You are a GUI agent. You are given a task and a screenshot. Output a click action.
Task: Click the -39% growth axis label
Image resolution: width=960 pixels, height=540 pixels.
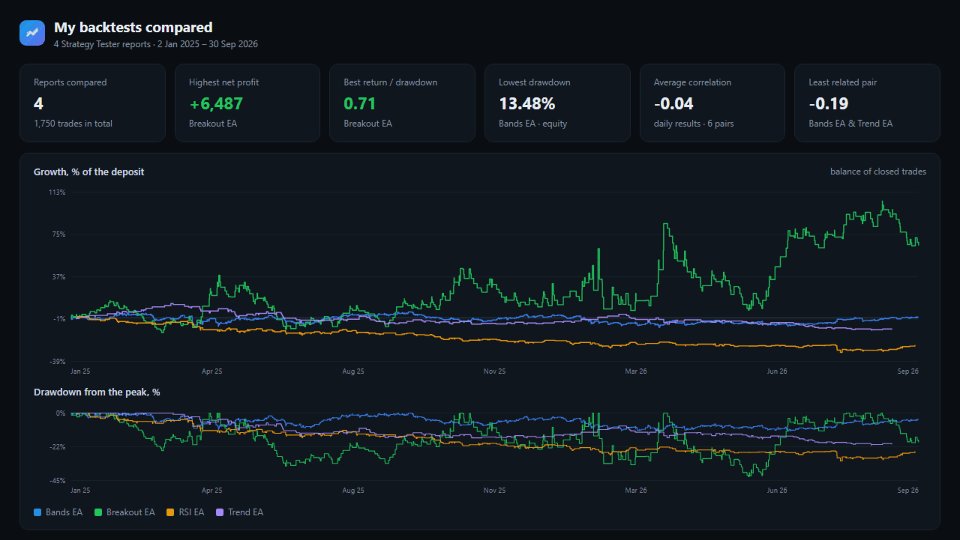pos(58,362)
